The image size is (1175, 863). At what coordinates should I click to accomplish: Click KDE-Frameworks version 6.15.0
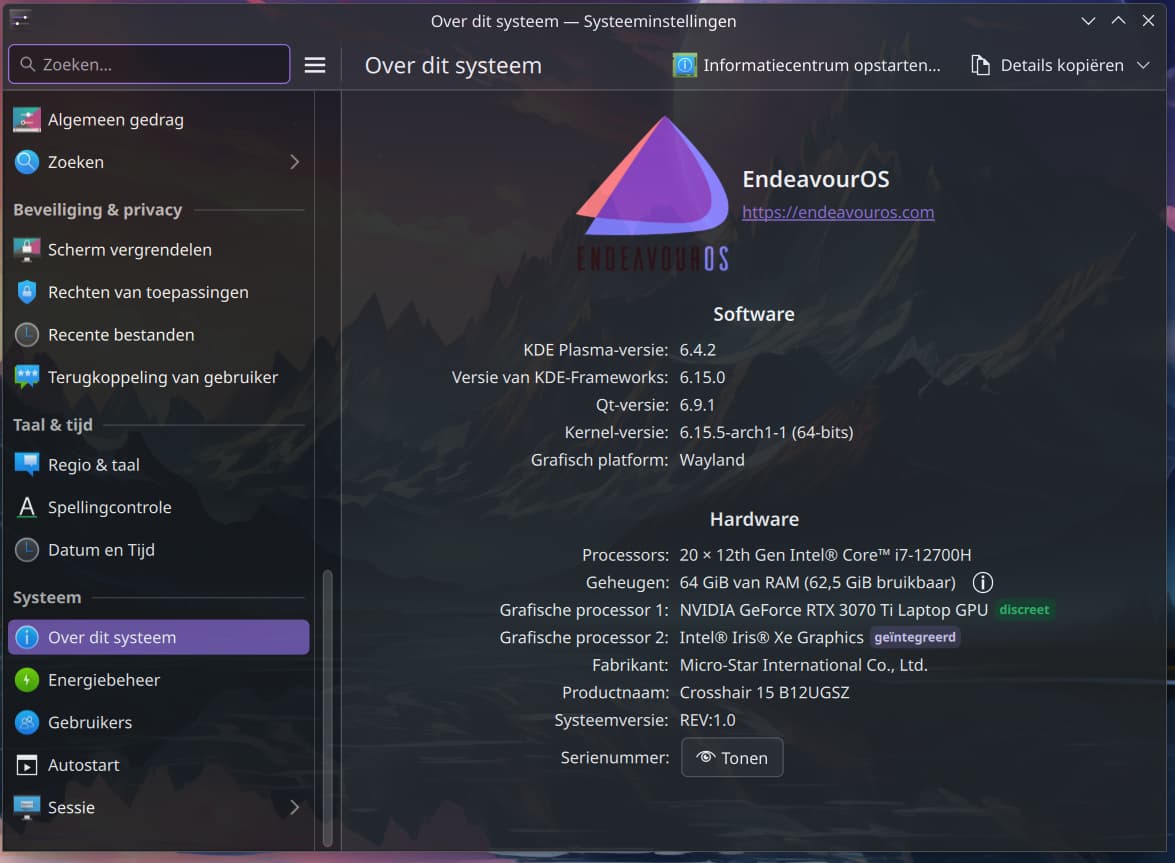(x=702, y=378)
